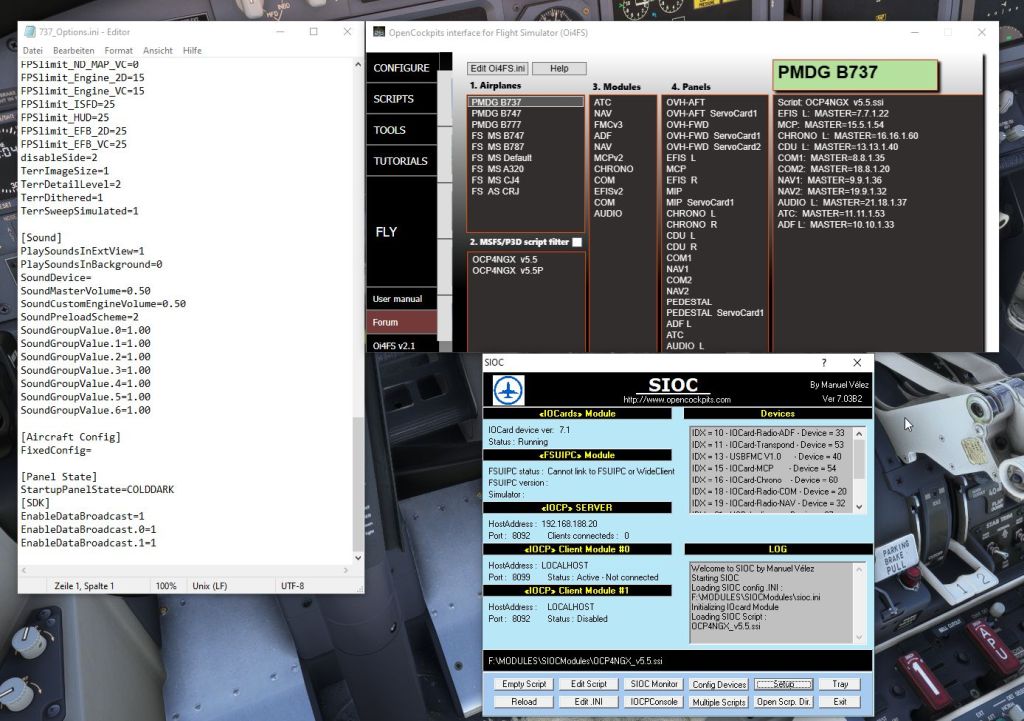
Task: Open the Forum link in the sidebar
Action: click(x=386, y=322)
